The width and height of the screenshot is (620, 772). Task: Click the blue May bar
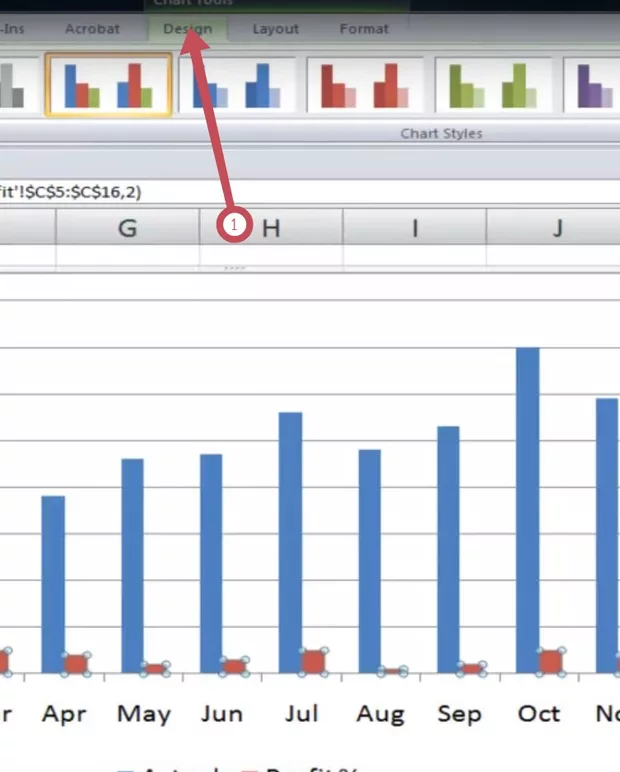[x=132, y=566]
